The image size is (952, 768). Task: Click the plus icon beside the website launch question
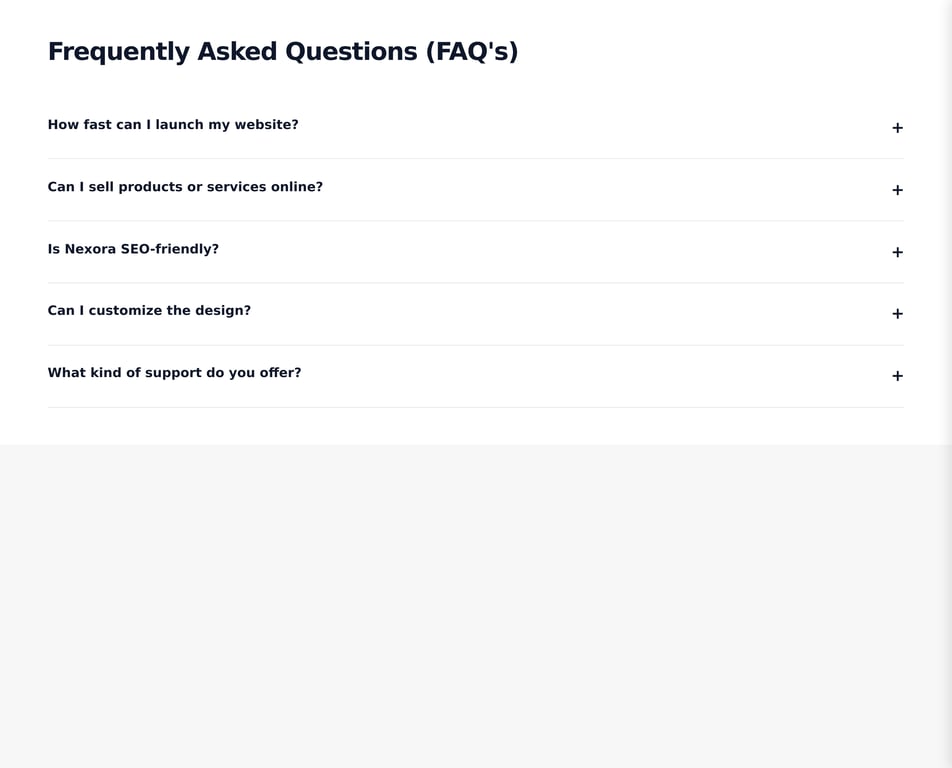pyautogui.click(x=897, y=128)
